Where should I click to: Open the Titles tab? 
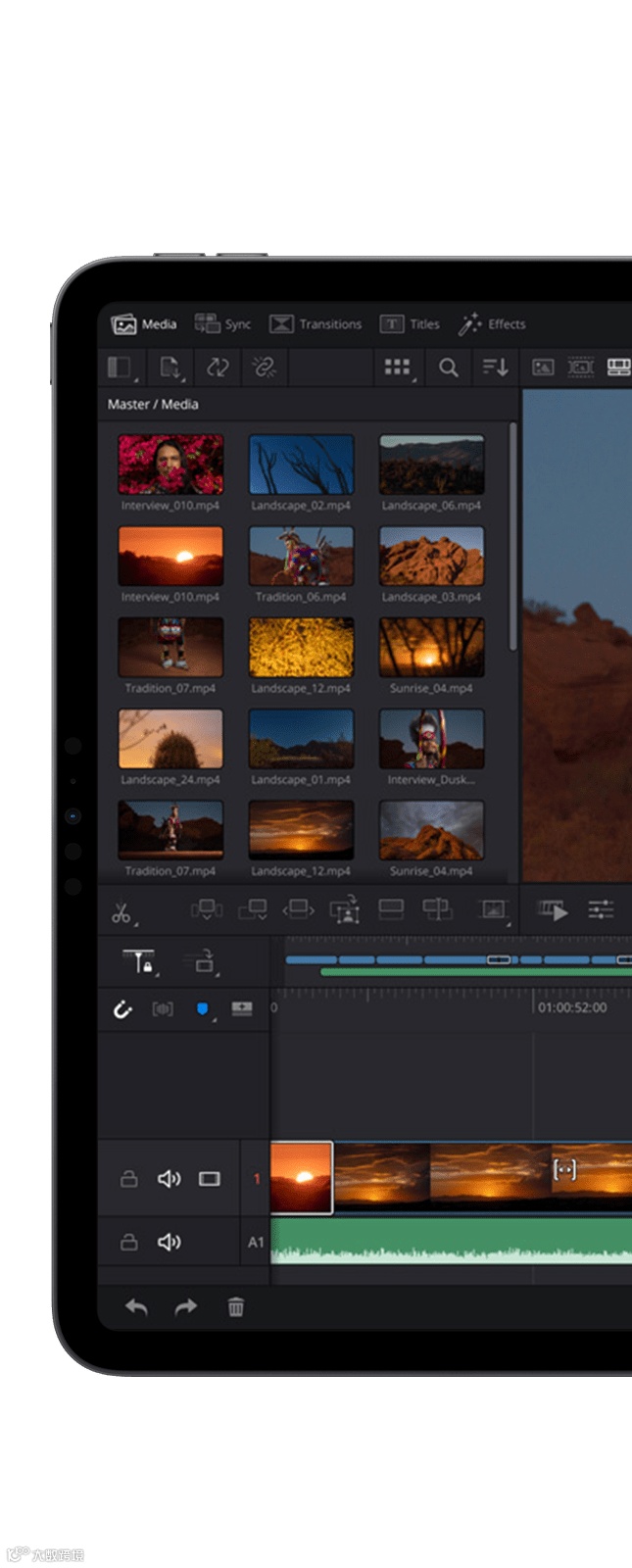click(x=411, y=324)
